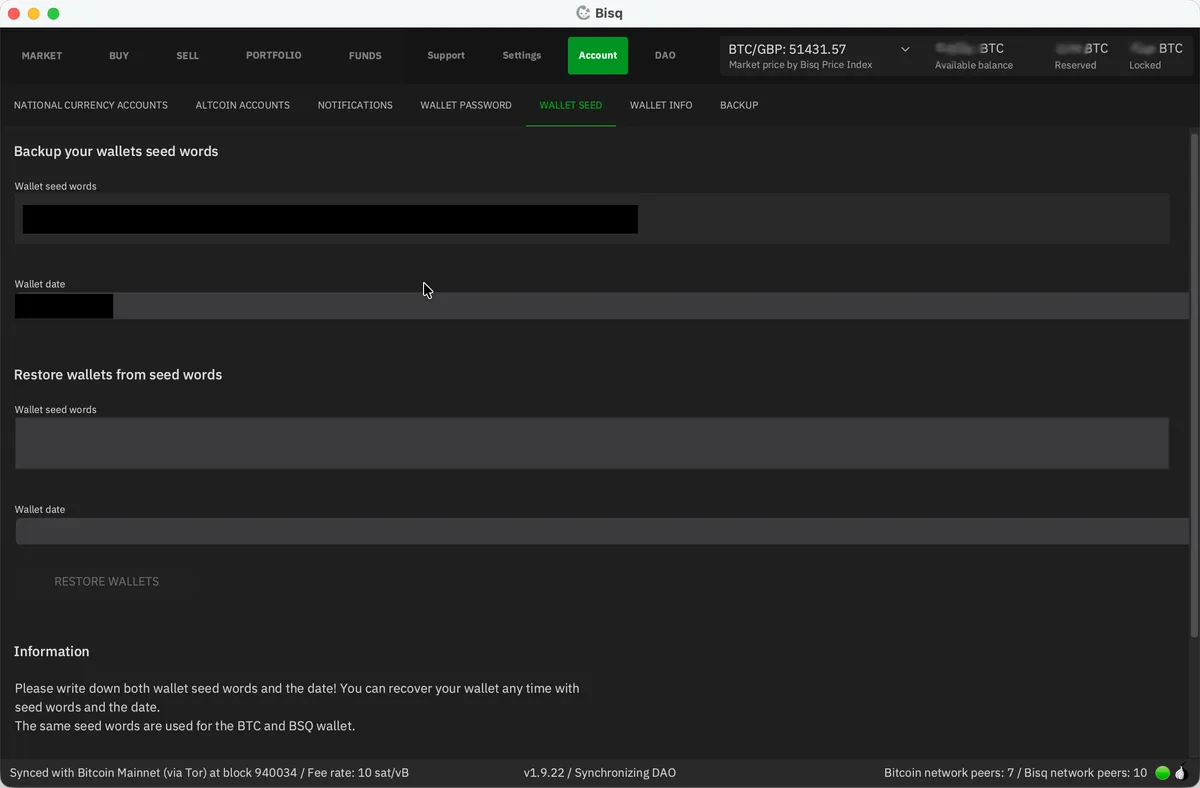
Task: Click the restore wallet date field
Action: tap(602, 531)
